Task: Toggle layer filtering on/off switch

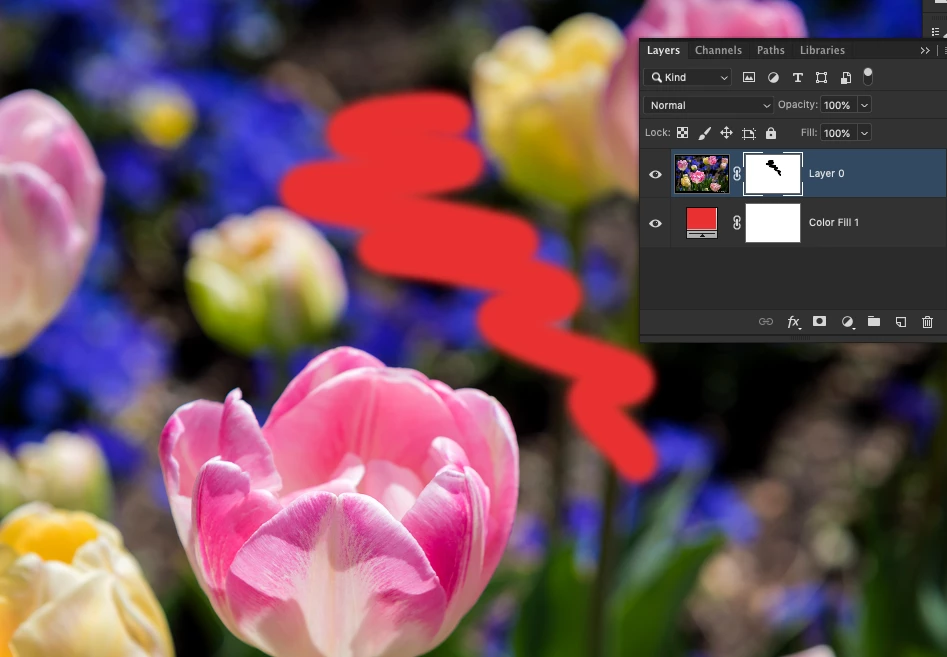Action: click(x=868, y=76)
